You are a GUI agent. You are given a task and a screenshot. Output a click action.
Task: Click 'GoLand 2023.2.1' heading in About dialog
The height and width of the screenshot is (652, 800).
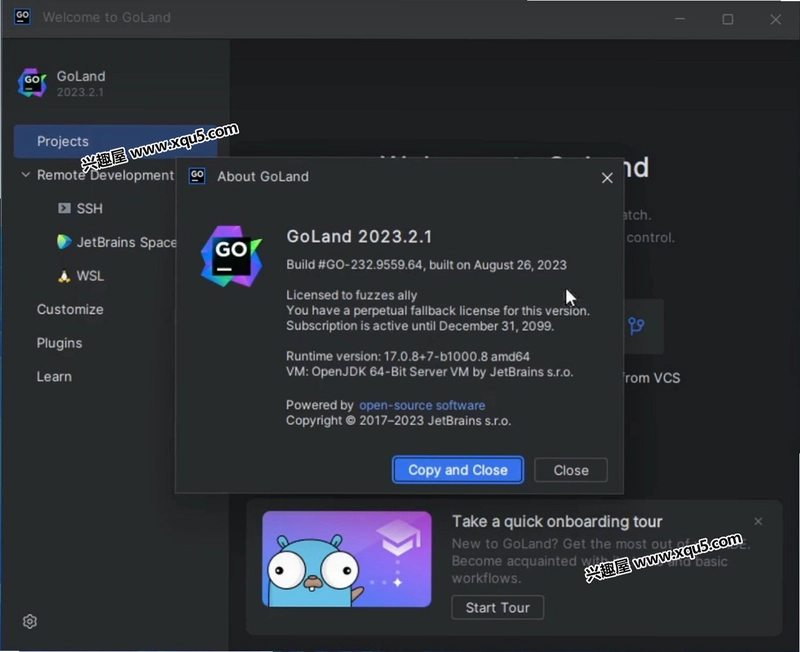tap(359, 237)
